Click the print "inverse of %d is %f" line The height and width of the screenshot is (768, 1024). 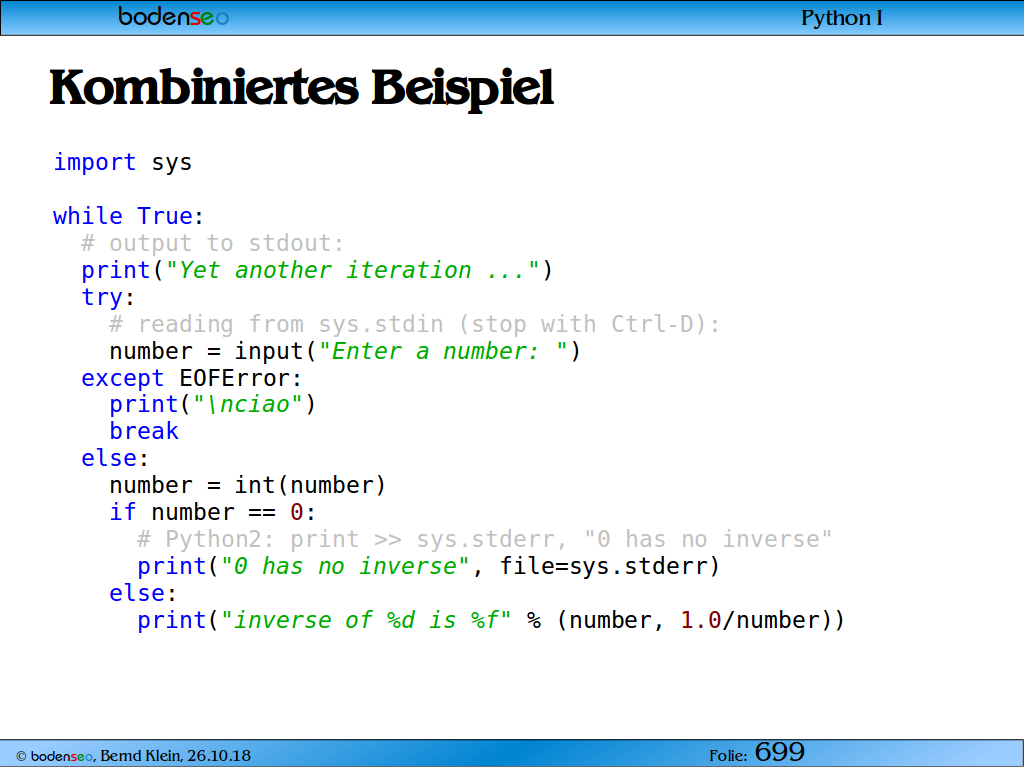[490, 620]
